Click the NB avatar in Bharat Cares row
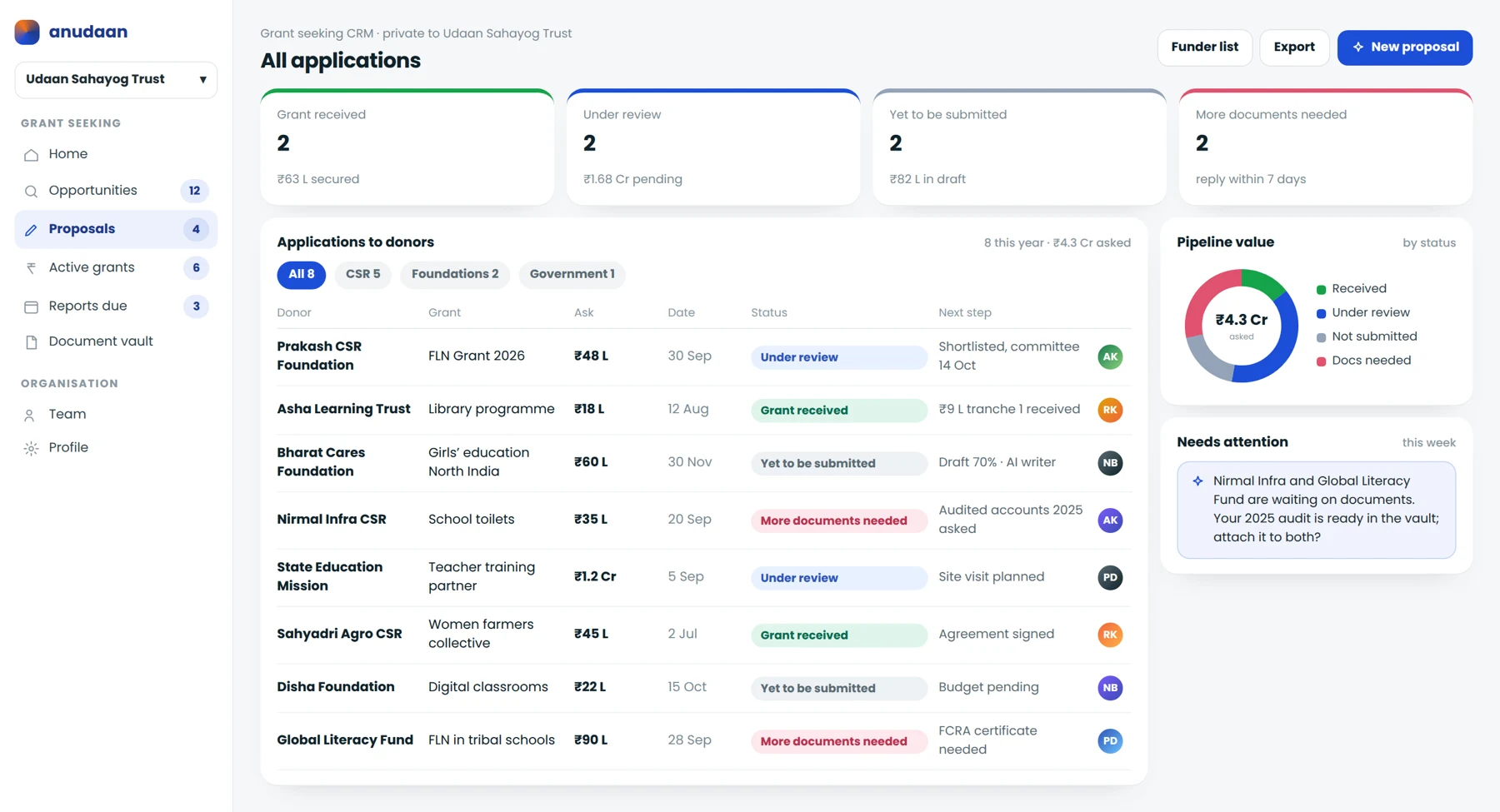This screenshot has height=812, width=1500. pyautogui.click(x=1110, y=463)
